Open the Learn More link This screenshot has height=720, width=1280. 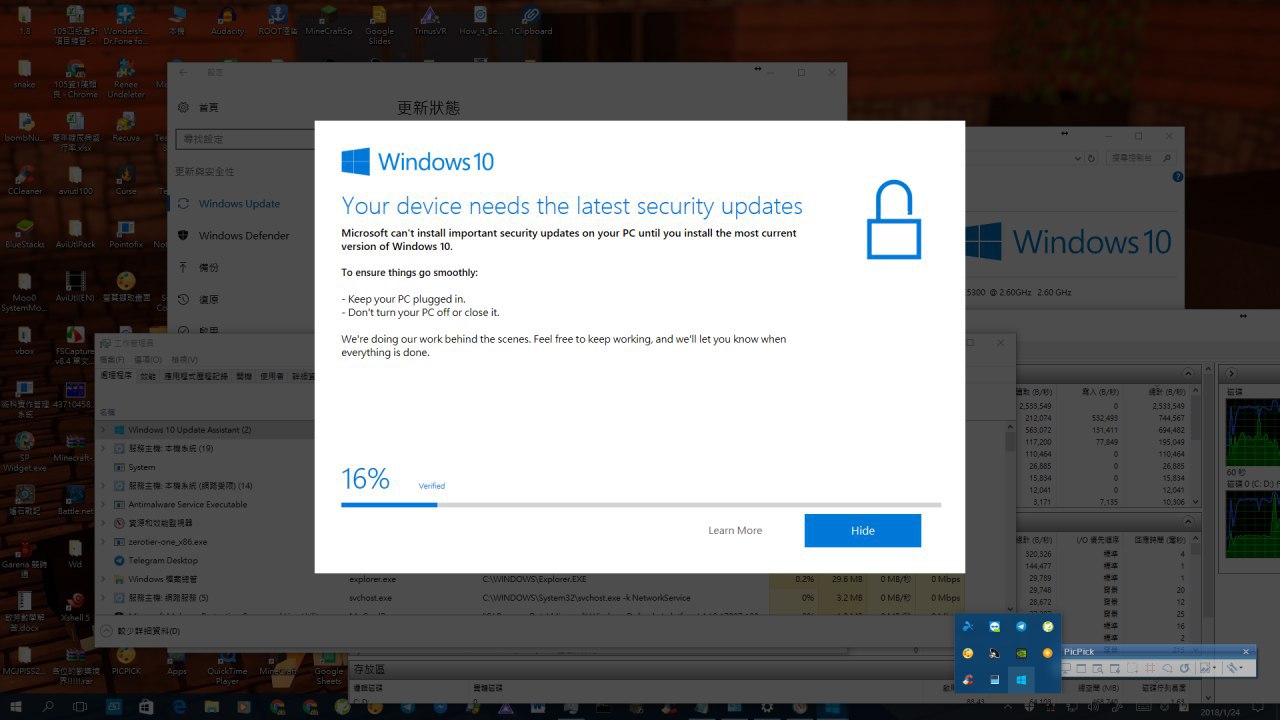tap(734, 531)
